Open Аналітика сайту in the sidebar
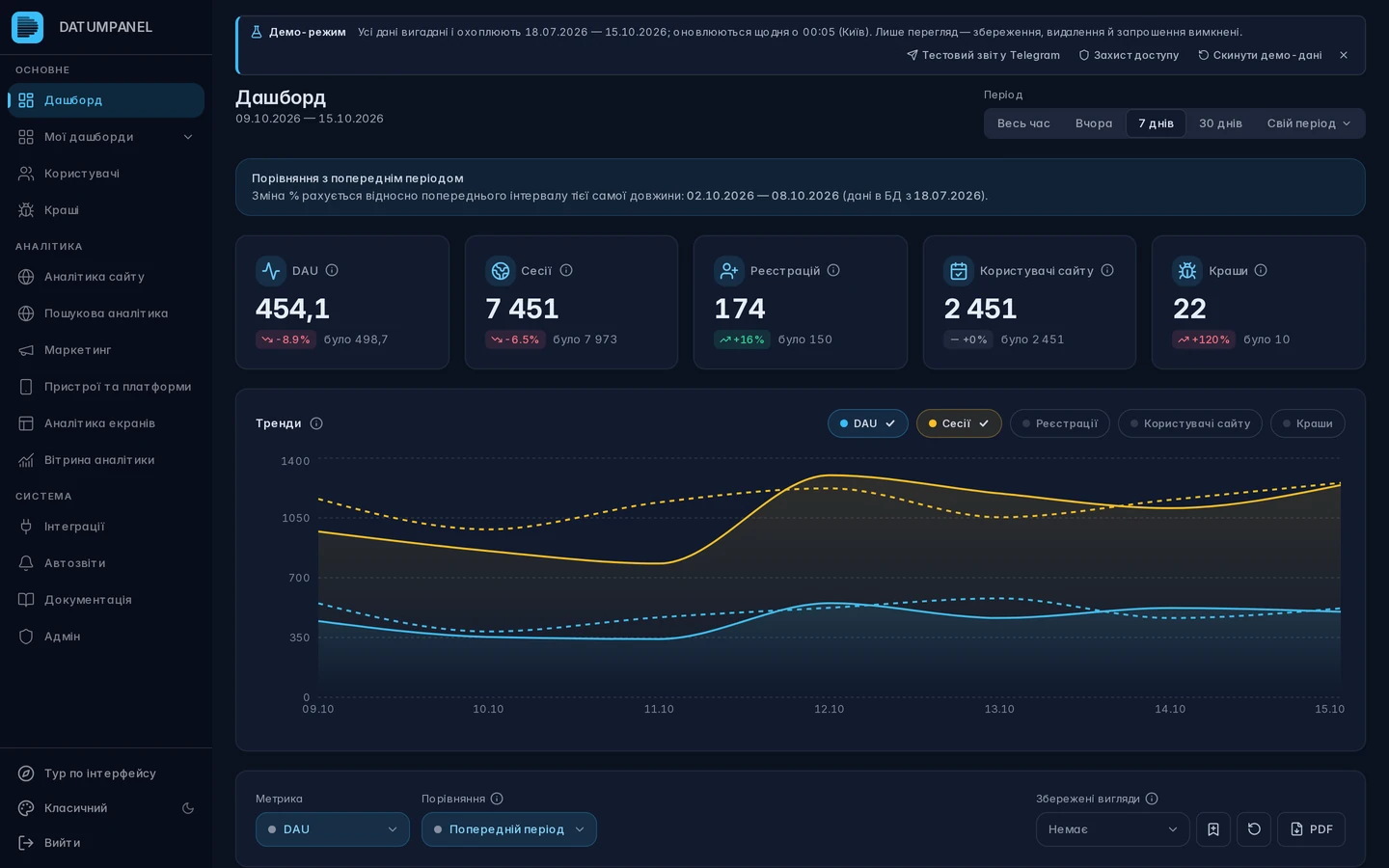The image size is (1389, 868). coord(106,277)
